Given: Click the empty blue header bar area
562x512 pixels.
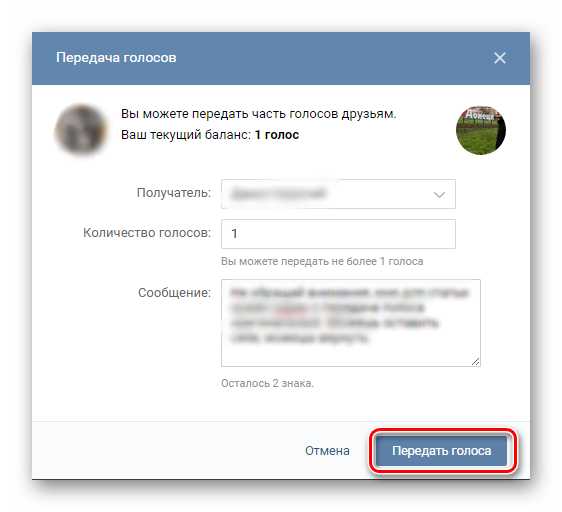Looking at the screenshot, I should click(333, 58).
